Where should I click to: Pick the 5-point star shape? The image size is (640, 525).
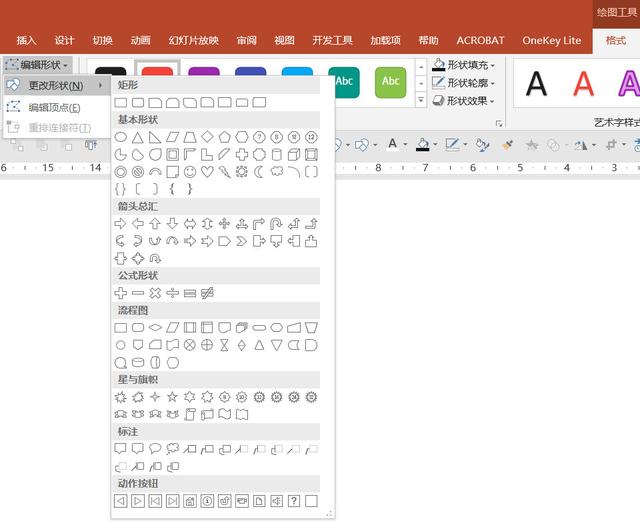click(172, 397)
